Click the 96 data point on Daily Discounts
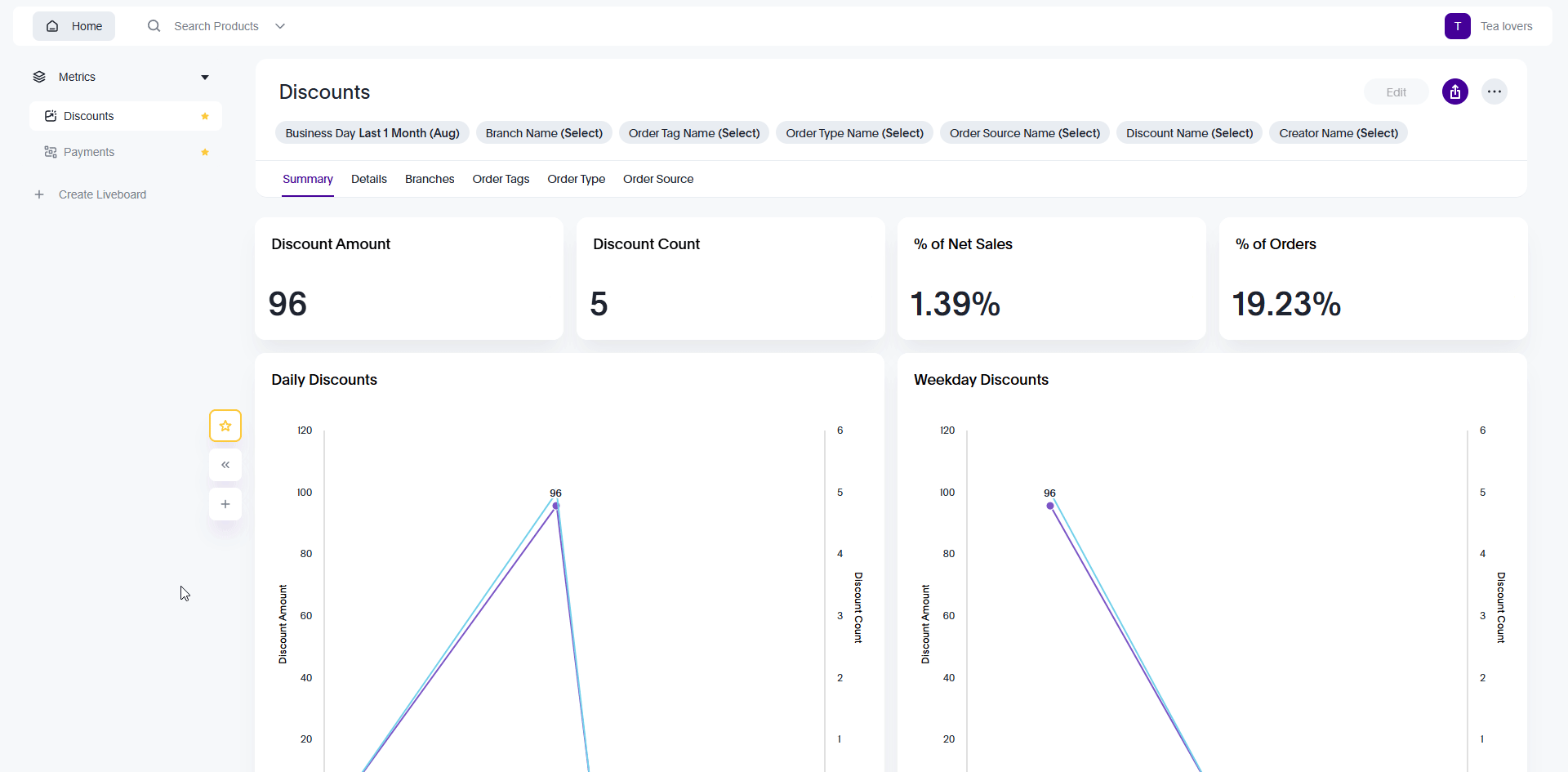This screenshot has width=1568, height=772. [x=556, y=506]
